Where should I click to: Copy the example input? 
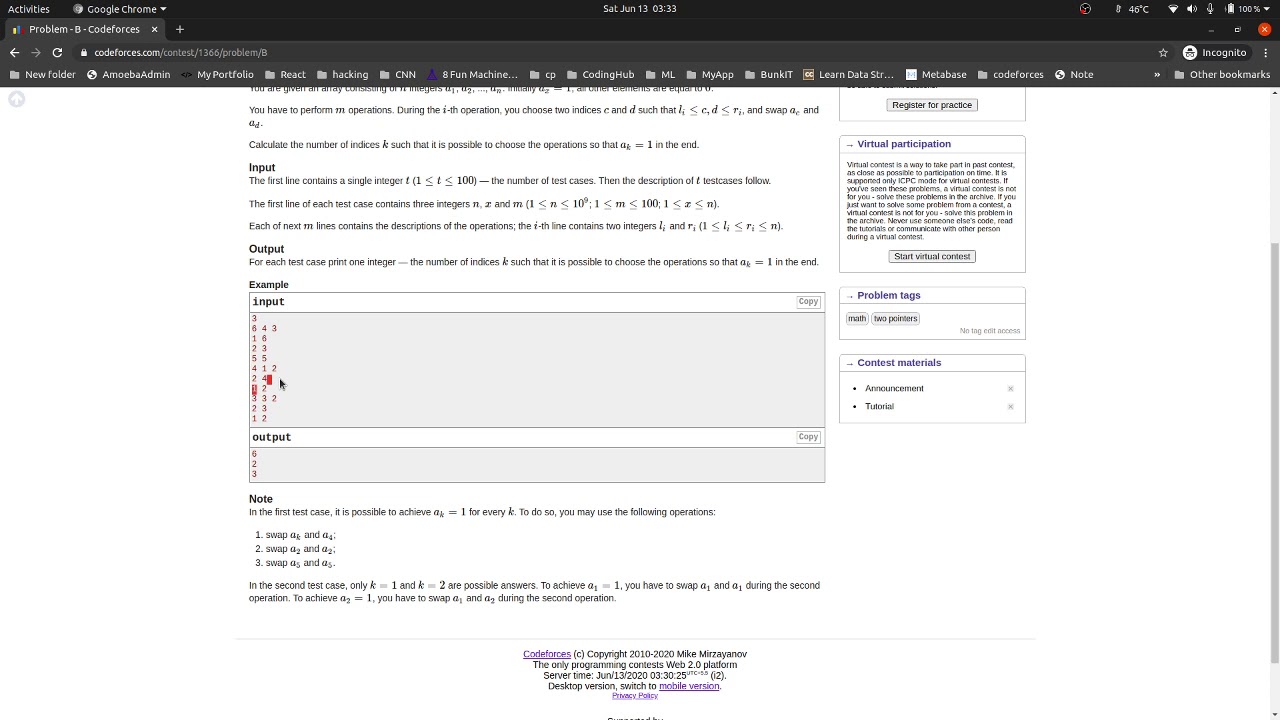[x=808, y=301]
